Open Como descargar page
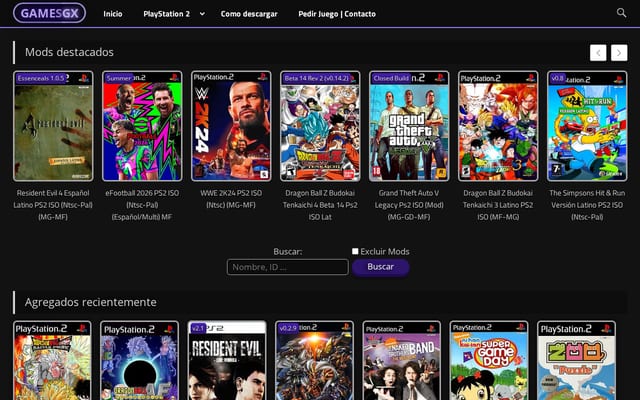This screenshot has width=640, height=400. [249, 14]
